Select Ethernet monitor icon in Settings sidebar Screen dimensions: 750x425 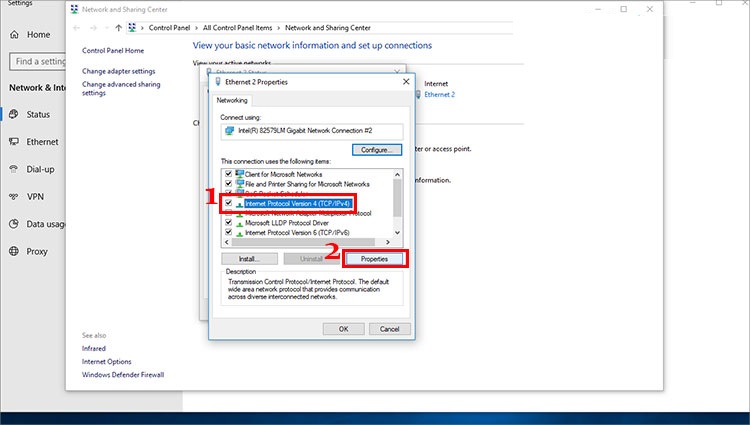(14, 142)
